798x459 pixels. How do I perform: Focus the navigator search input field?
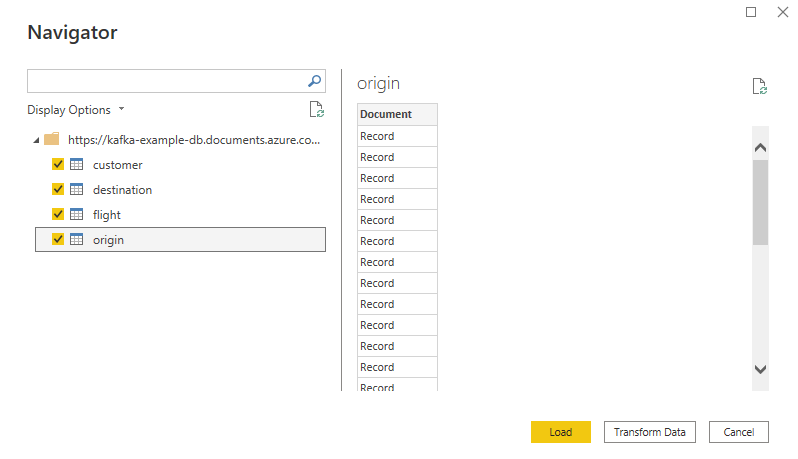(167, 81)
